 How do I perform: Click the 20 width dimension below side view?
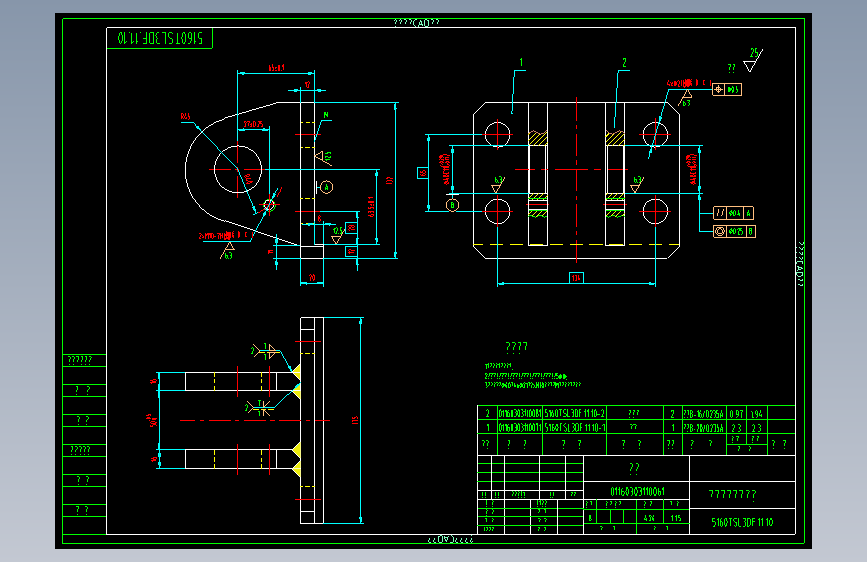(312, 278)
